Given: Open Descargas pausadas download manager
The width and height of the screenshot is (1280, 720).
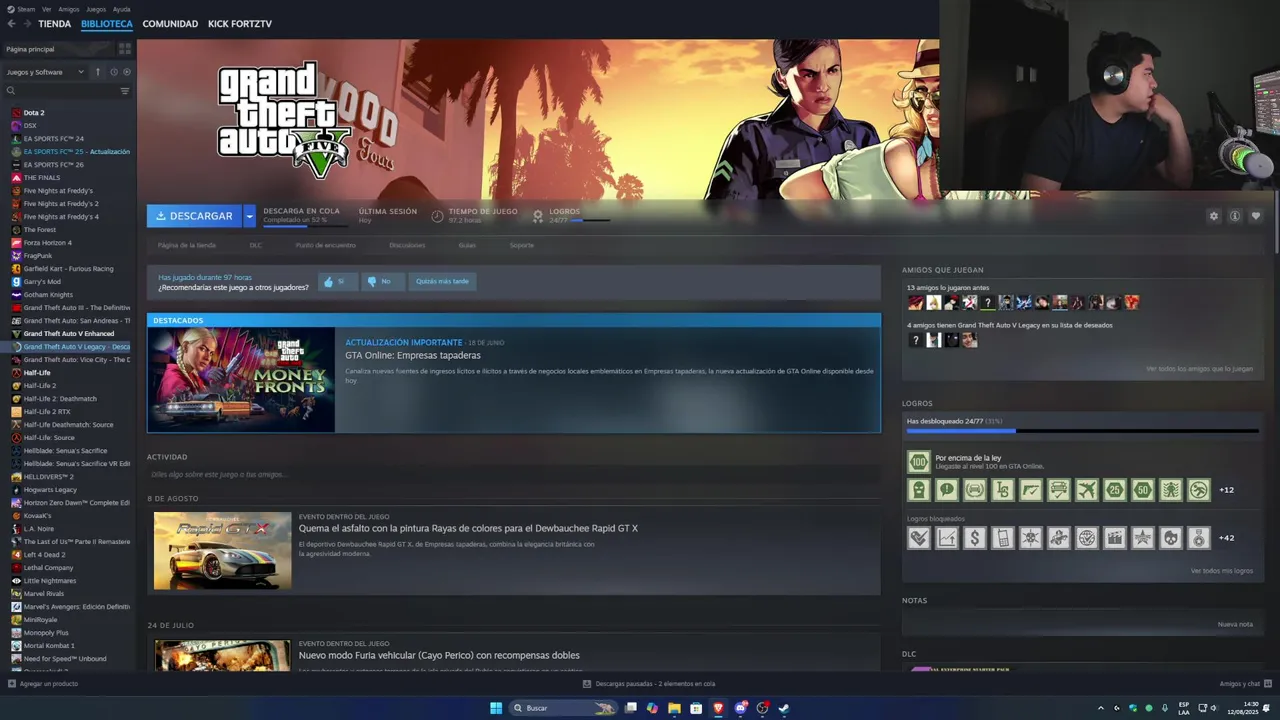Looking at the screenshot, I should 649,684.
